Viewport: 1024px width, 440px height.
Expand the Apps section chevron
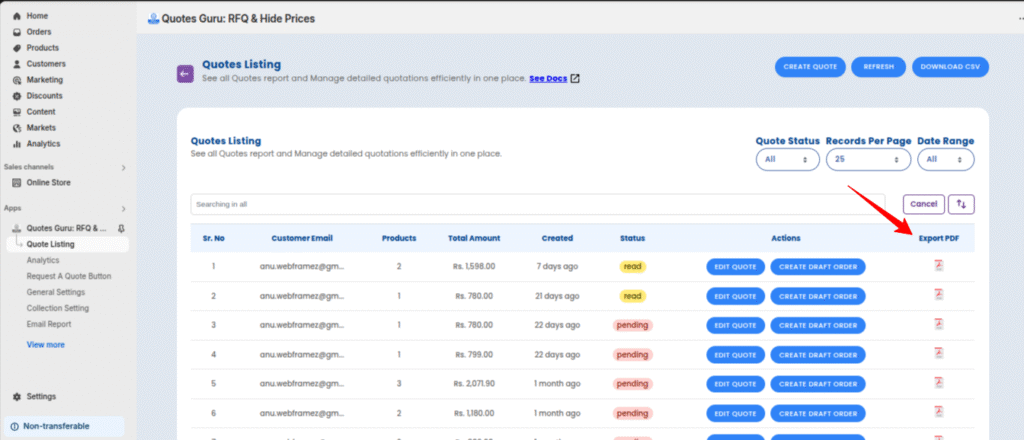123,209
